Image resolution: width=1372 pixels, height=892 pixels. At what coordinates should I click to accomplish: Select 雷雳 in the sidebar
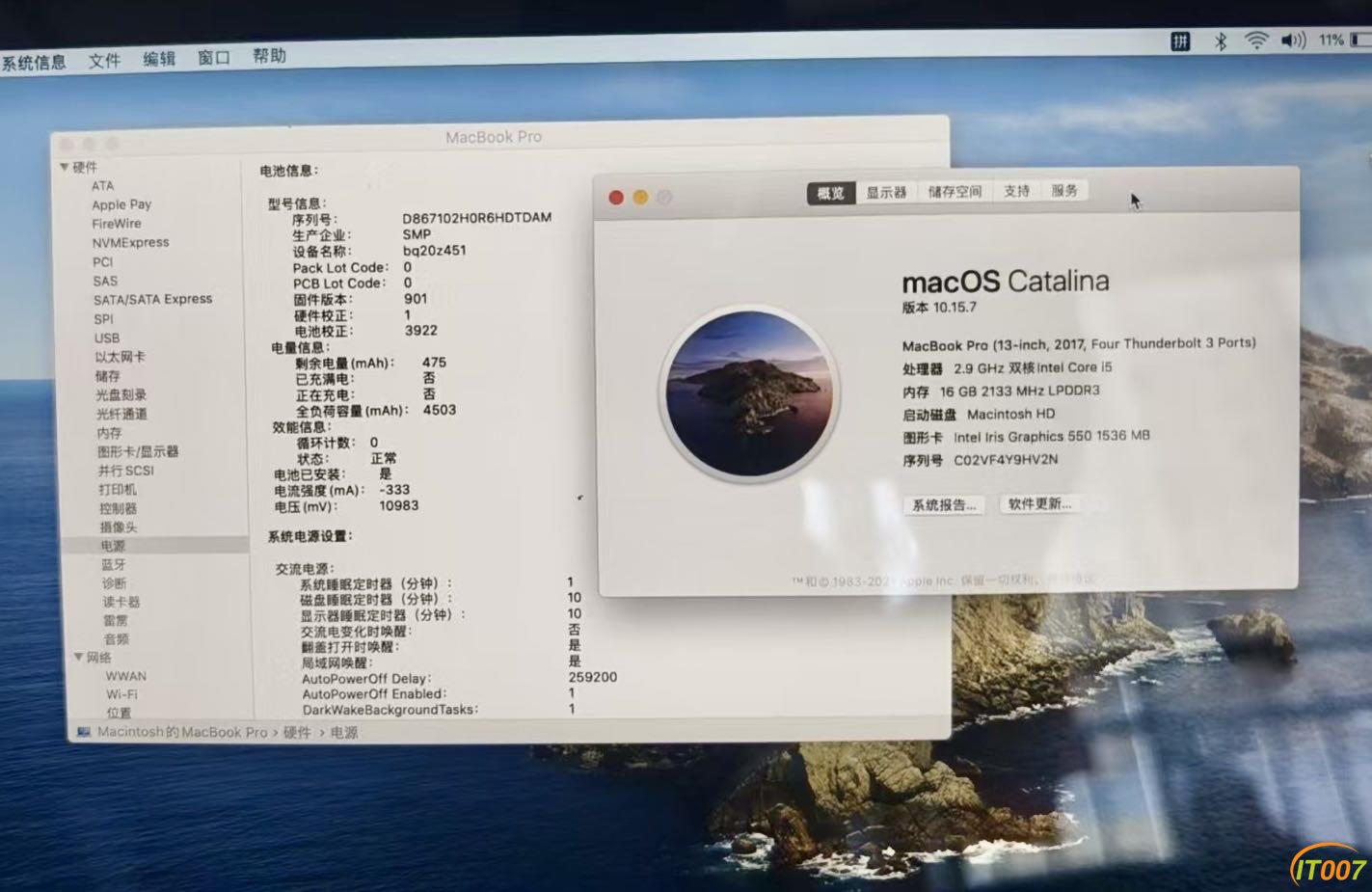point(116,620)
